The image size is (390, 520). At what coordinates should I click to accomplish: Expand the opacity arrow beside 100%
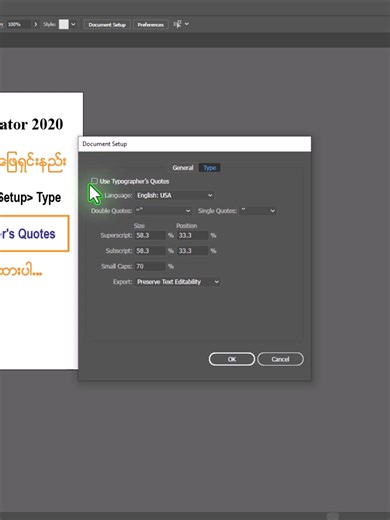pyautogui.click(x=36, y=24)
